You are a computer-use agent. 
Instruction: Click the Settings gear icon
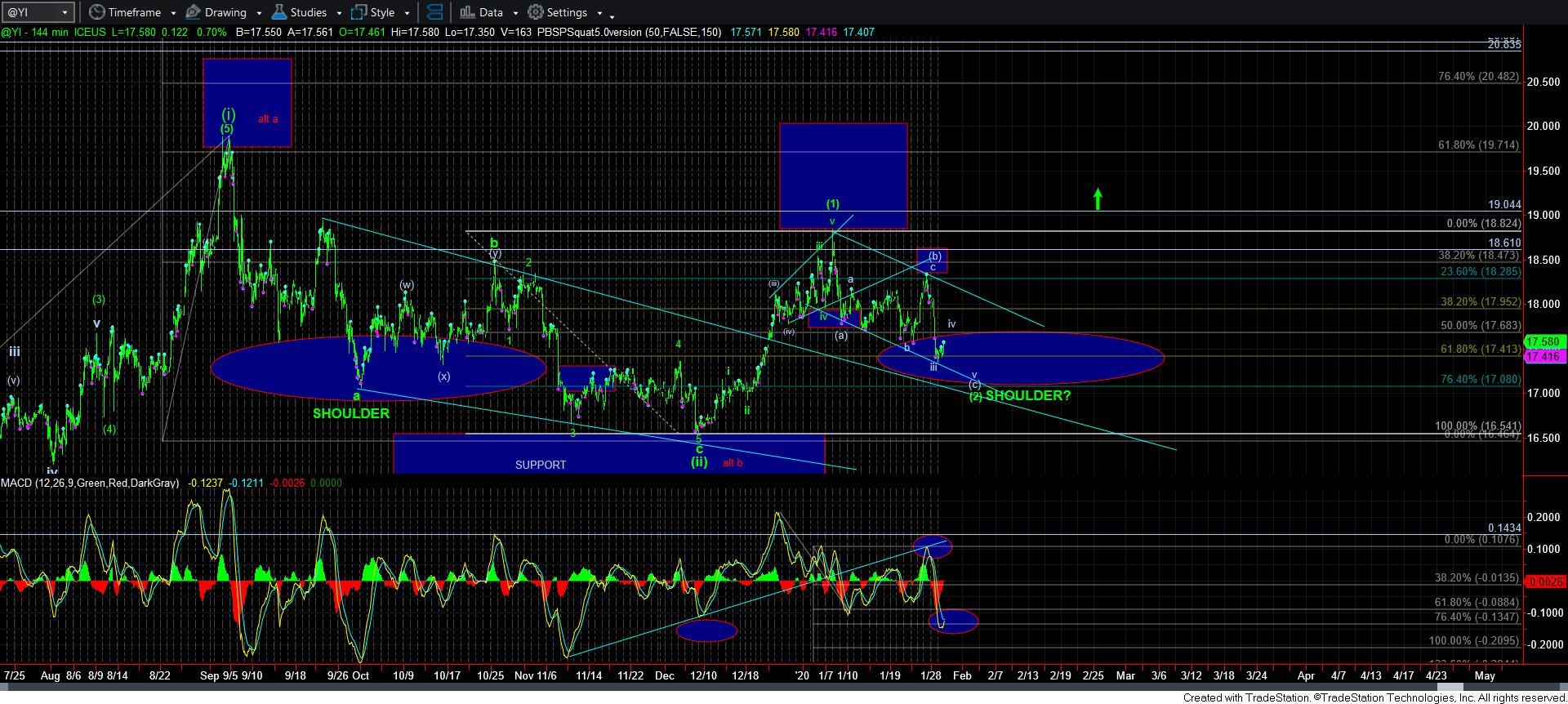(x=536, y=12)
